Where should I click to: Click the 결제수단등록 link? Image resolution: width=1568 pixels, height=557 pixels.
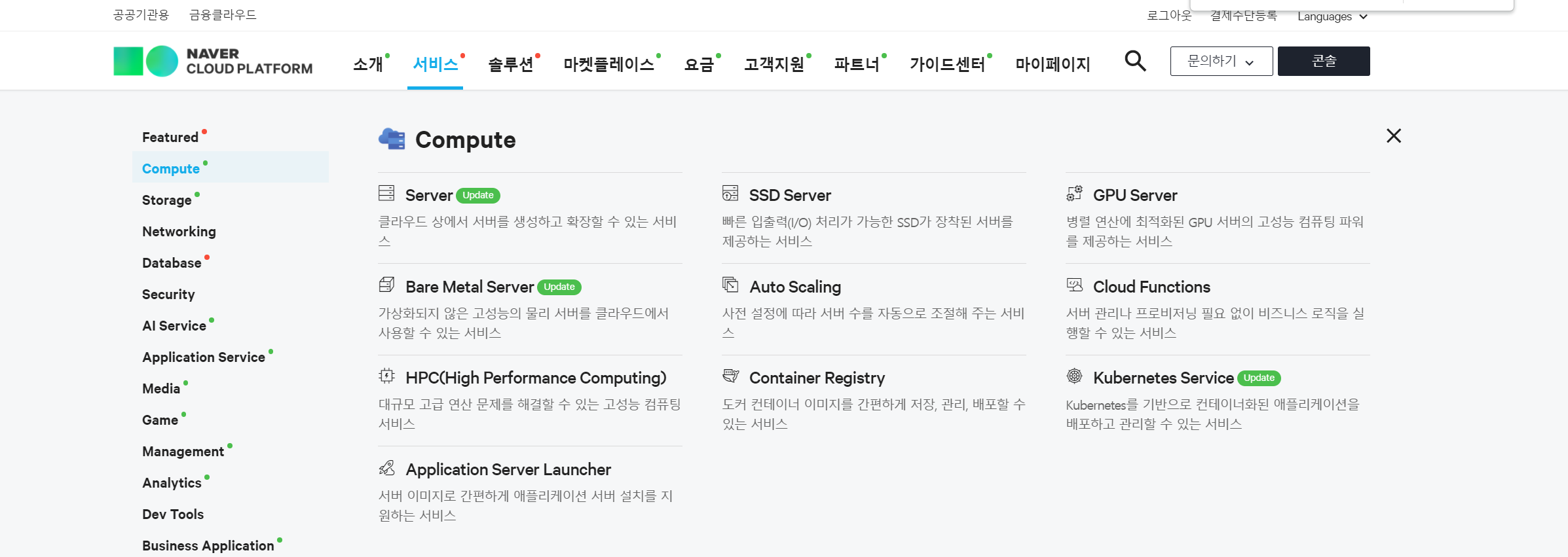click(1244, 16)
